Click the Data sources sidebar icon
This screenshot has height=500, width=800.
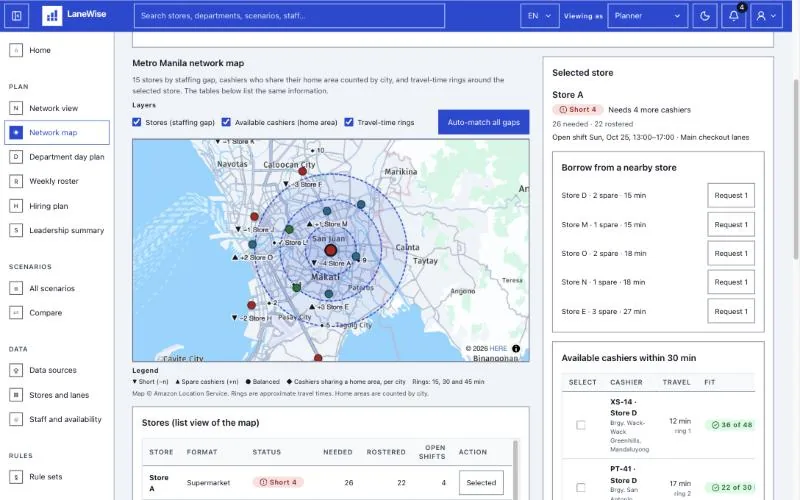coord(16,370)
